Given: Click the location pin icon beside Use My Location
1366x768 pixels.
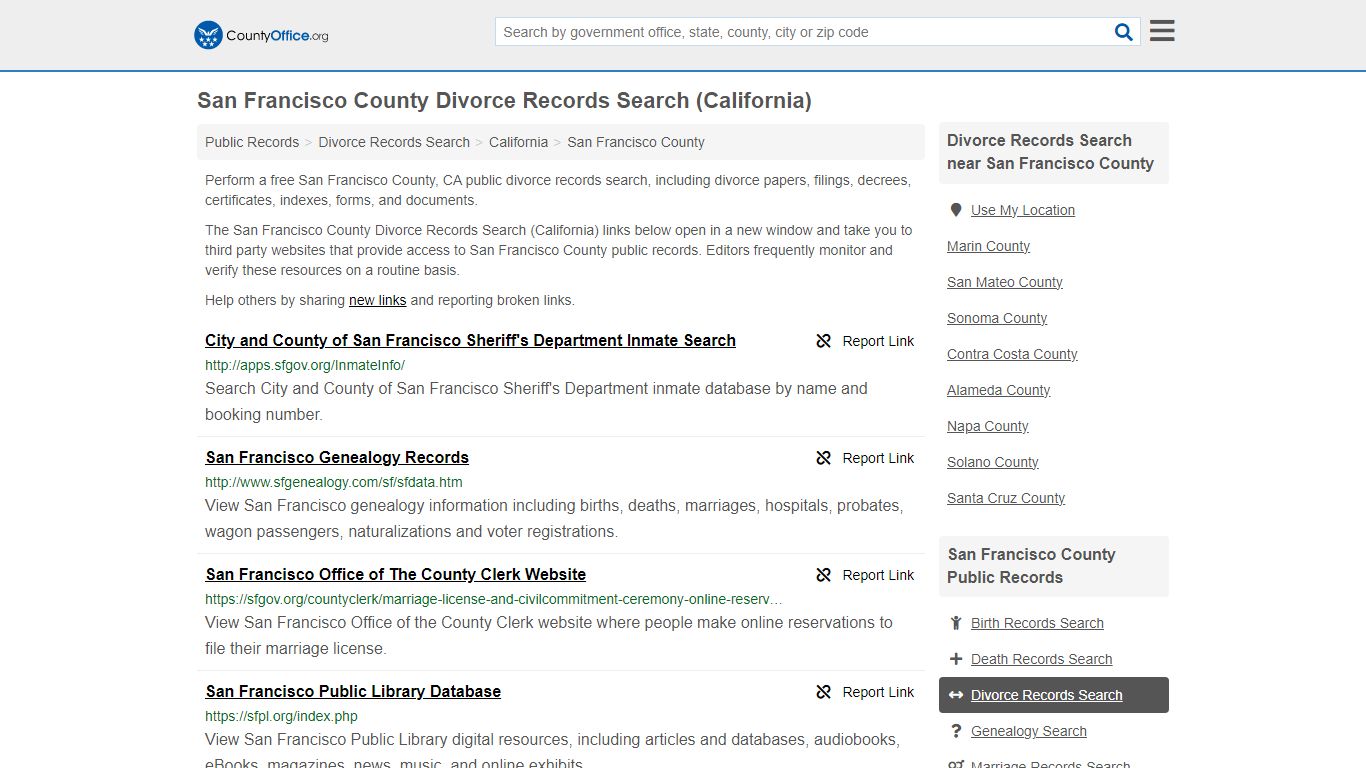Looking at the screenshot, I should click(x=956, y=210).
